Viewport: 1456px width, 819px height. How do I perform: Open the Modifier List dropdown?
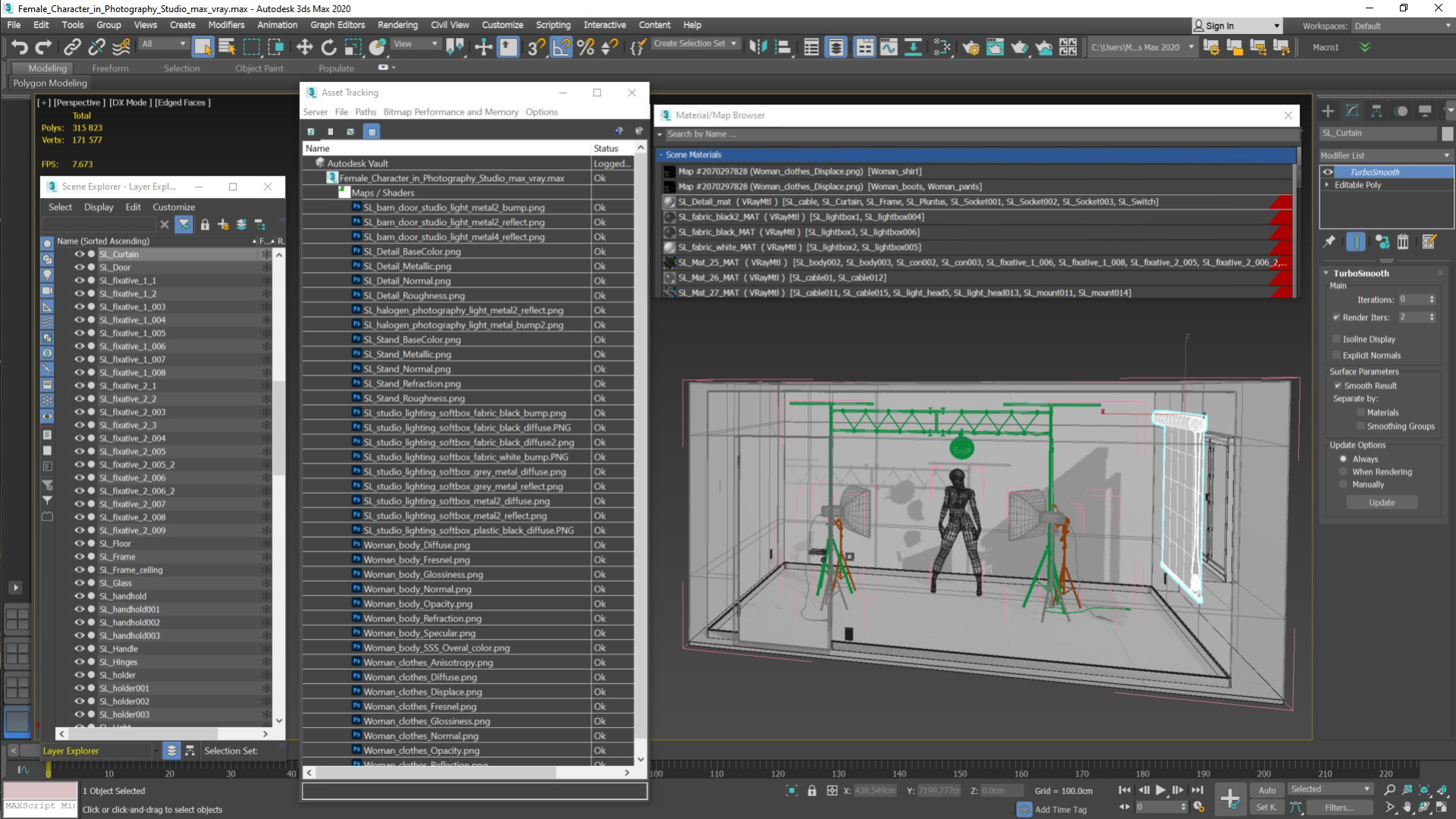pos(1385,155)
